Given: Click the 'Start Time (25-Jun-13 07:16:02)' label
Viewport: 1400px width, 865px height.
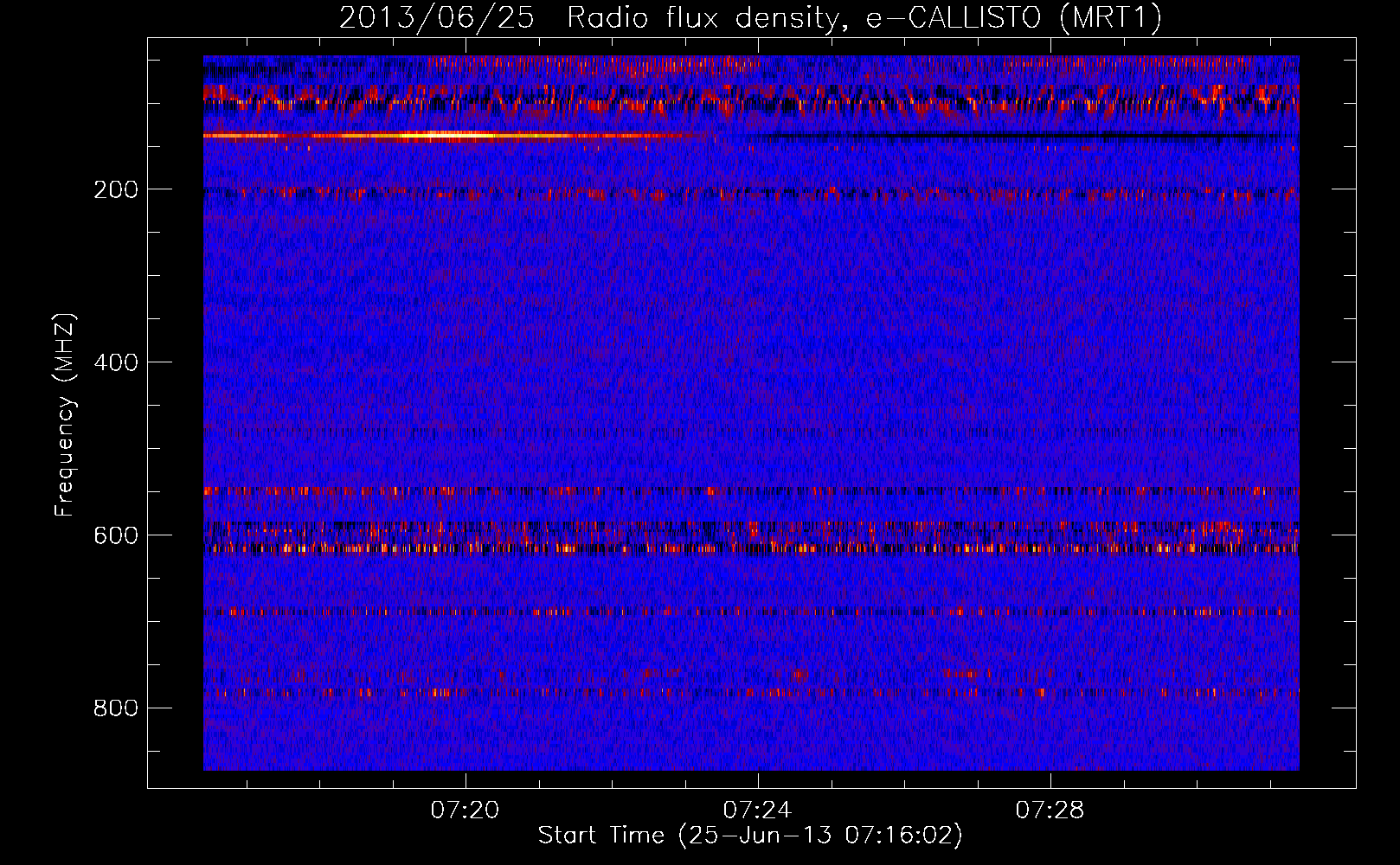Looking at the screenshot, I should pos(750,836).
